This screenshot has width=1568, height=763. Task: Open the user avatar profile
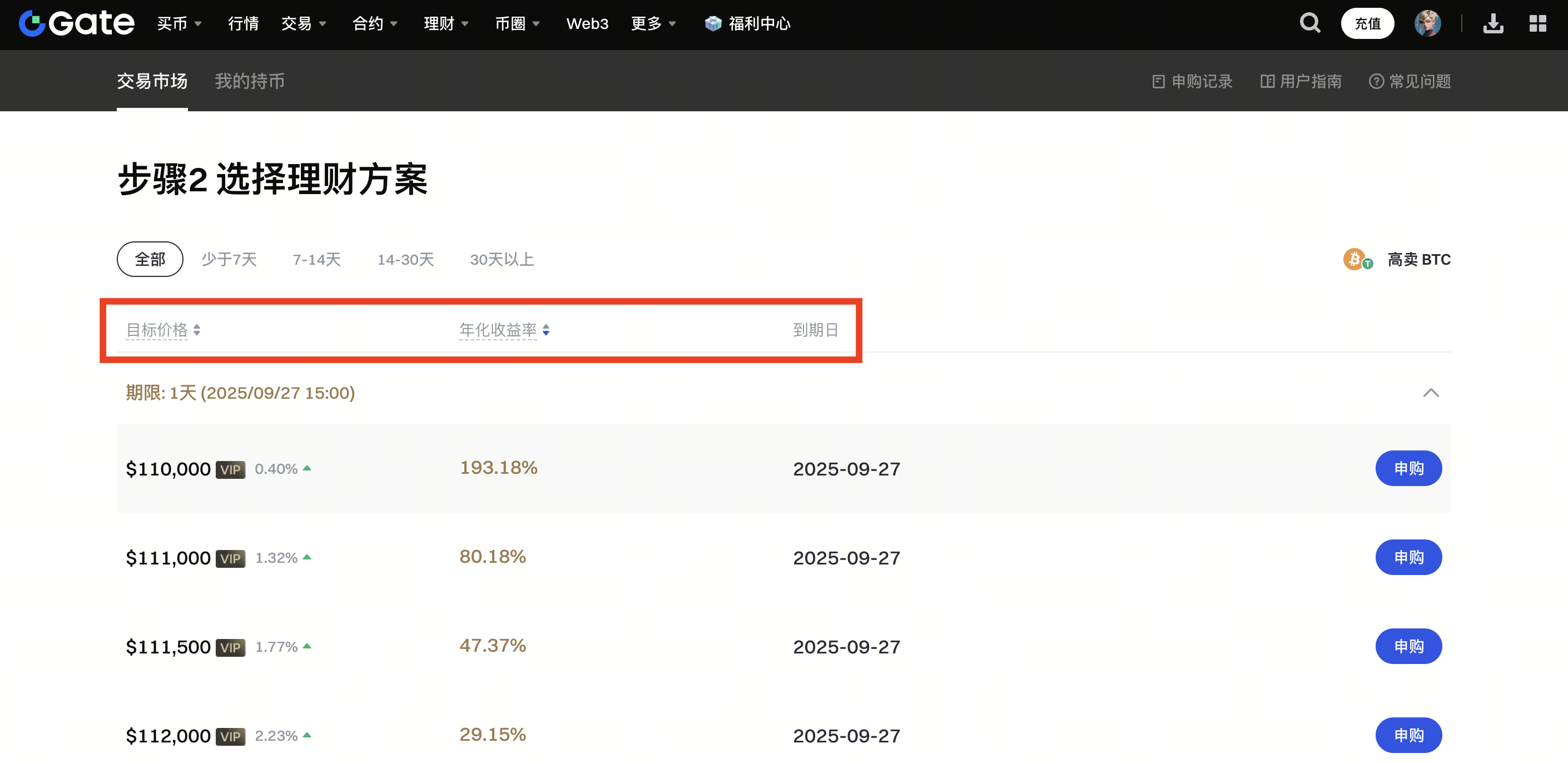point(1427,24)
